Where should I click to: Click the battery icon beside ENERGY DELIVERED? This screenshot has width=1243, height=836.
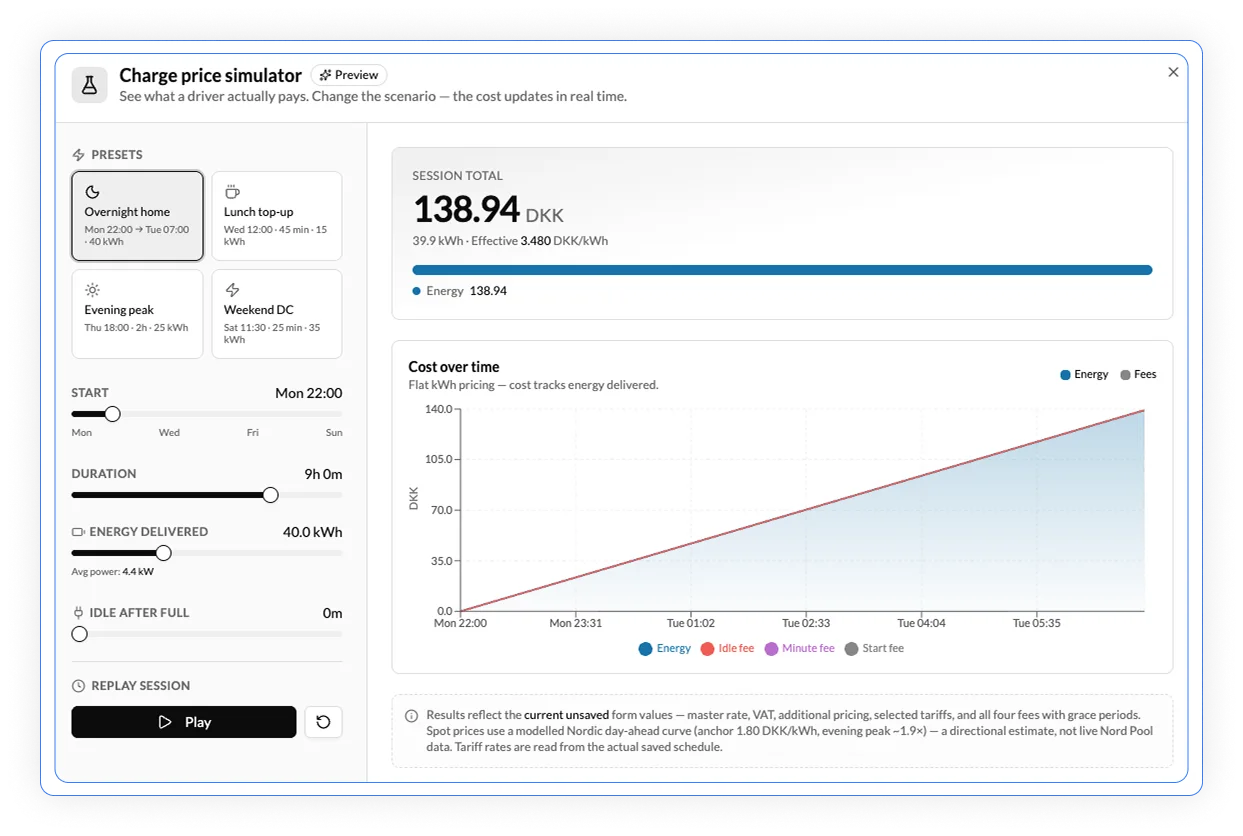click(x=78, y=532)
